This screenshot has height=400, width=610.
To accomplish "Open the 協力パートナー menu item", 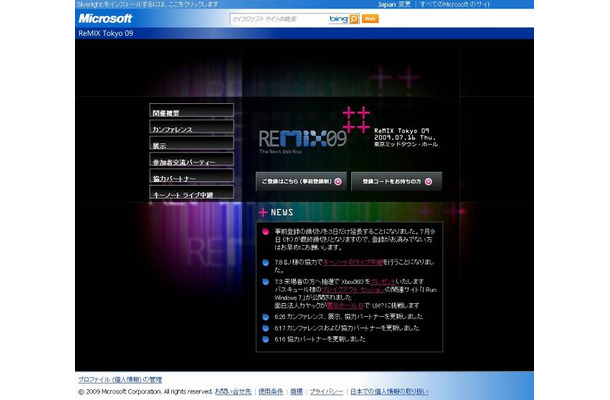I will [x=191, y=175].
